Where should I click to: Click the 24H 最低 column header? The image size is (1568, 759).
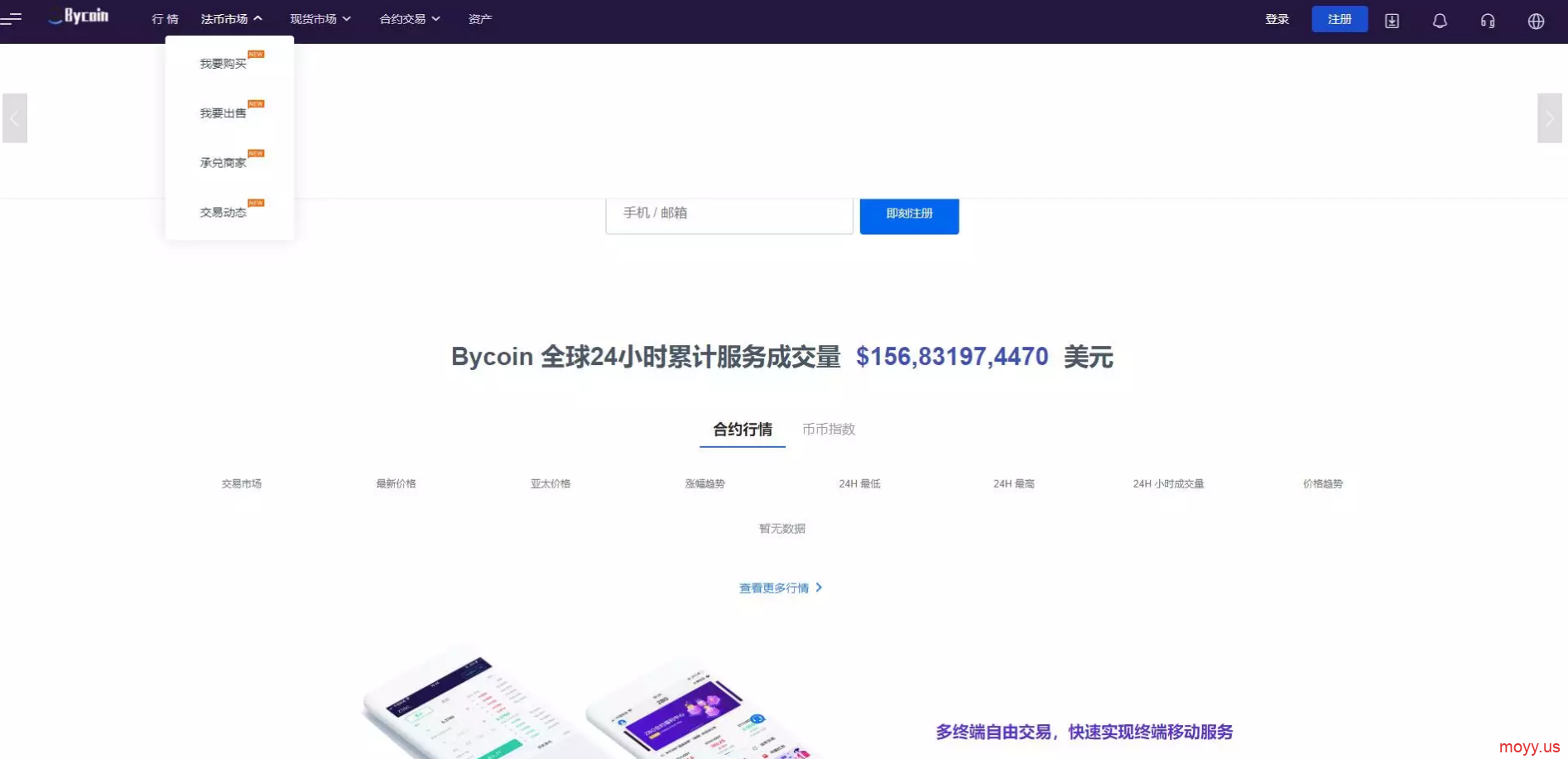(859, 483)
